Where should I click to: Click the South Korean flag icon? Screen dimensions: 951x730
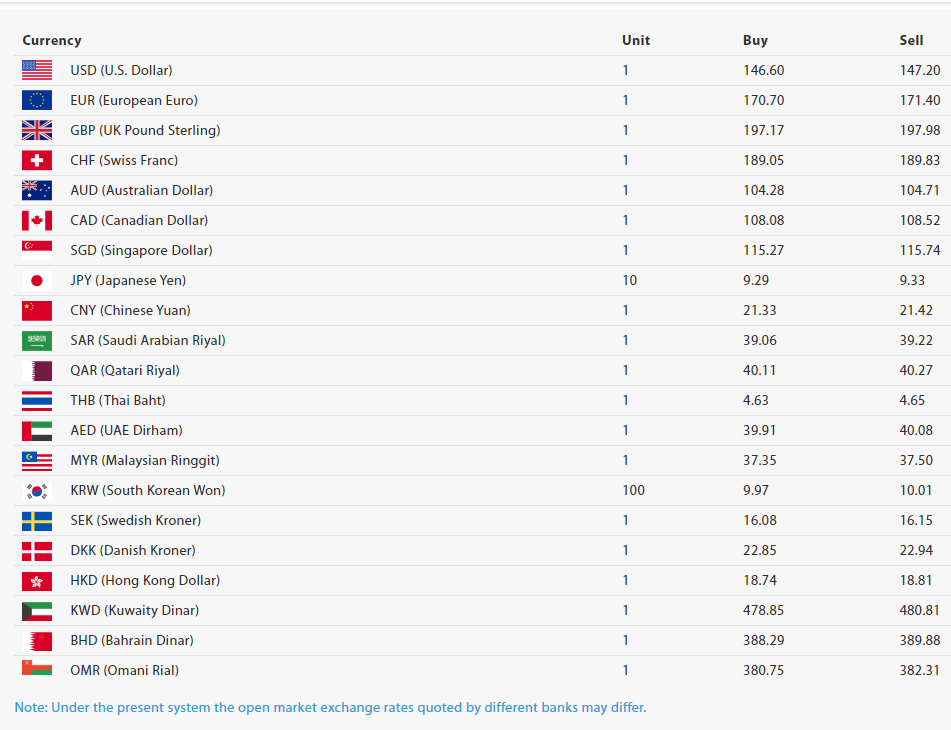(37, 490)
